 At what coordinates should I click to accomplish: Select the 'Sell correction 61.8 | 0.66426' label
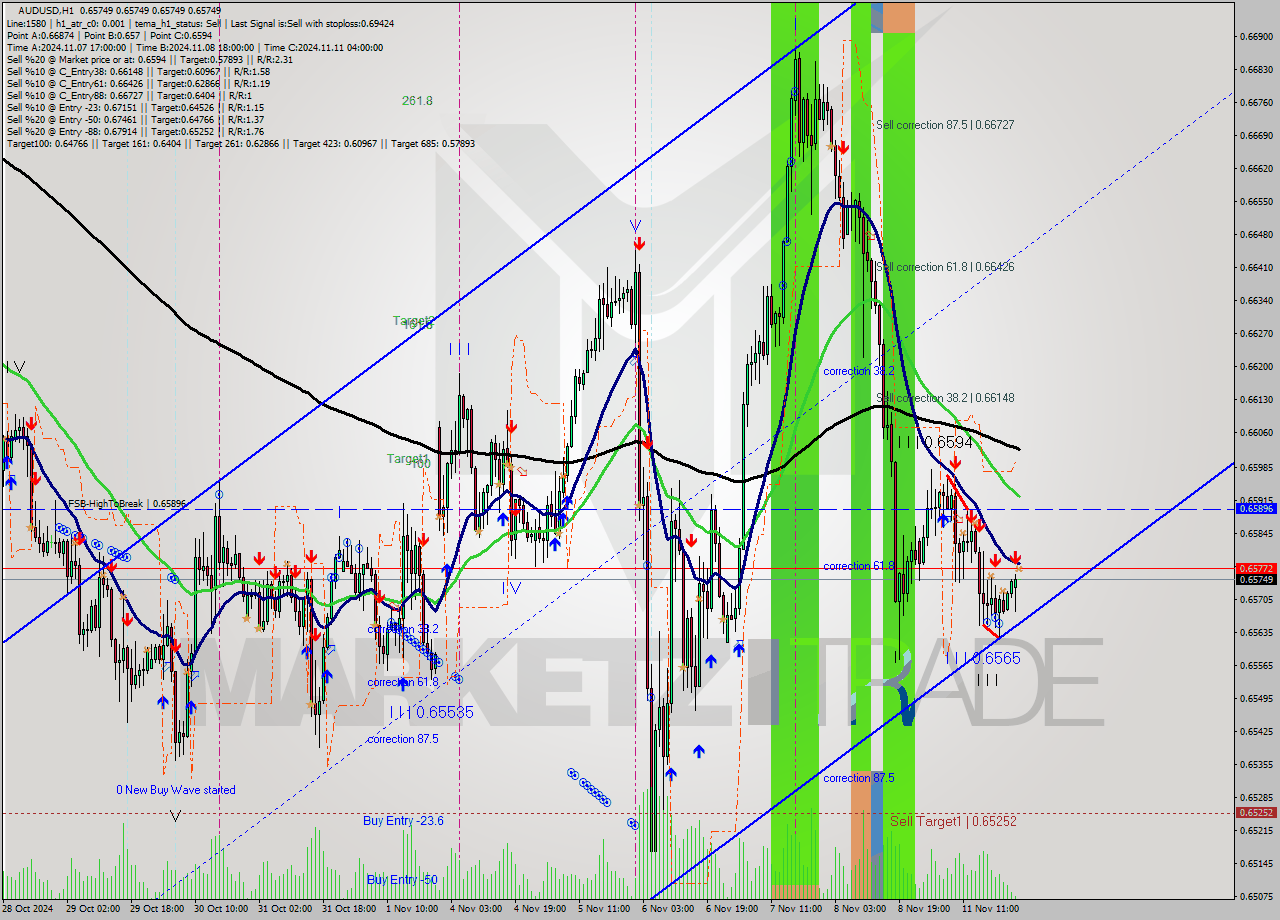[945, 267]
